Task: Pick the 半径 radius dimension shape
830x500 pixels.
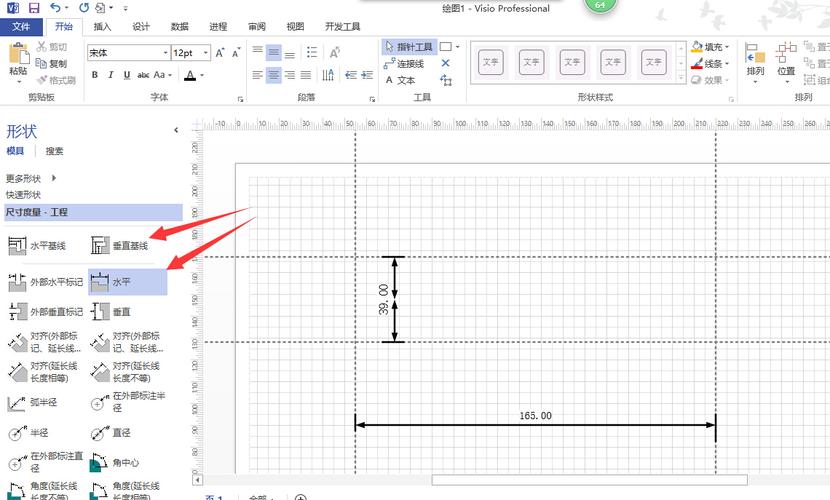Action: [x=29, y=433]
